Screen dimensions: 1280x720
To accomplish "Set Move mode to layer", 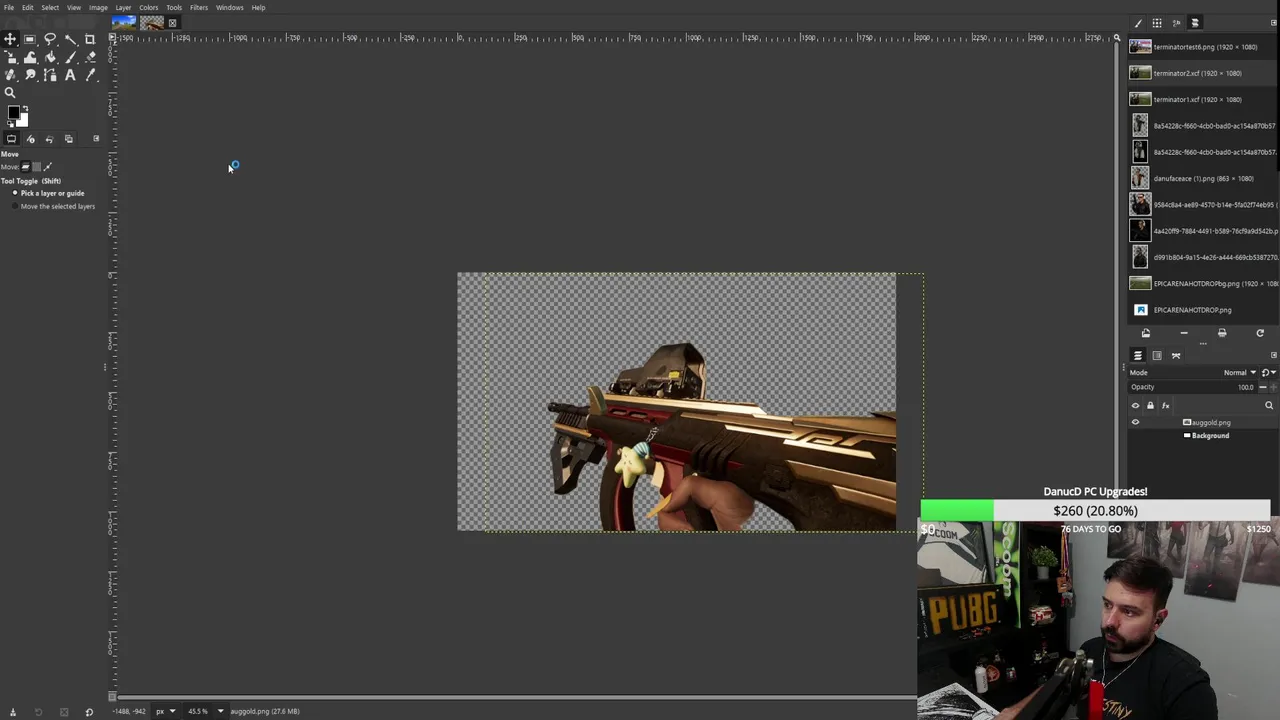I will pos(26,166).
